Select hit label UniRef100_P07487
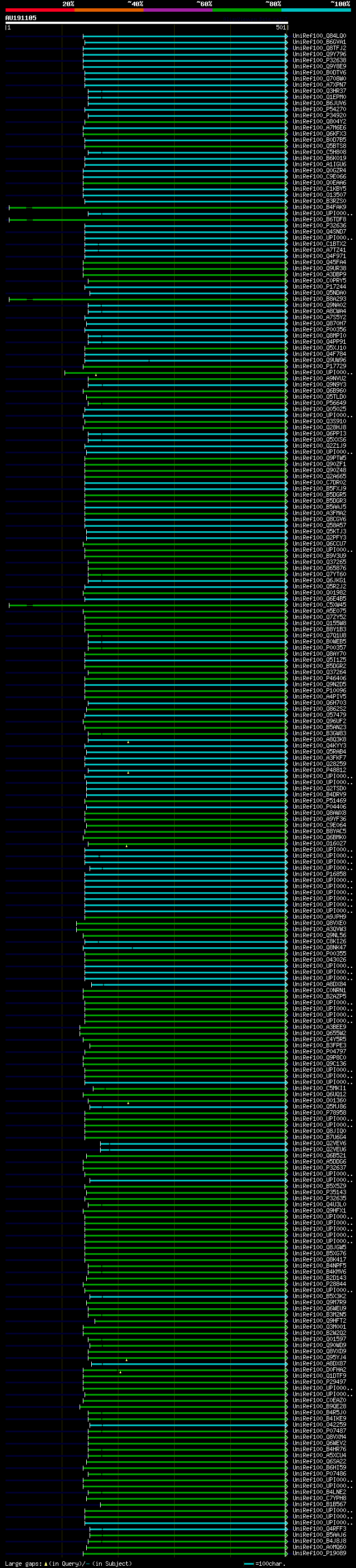This screenshot has height=1568, width=356. click(319, 1431)
